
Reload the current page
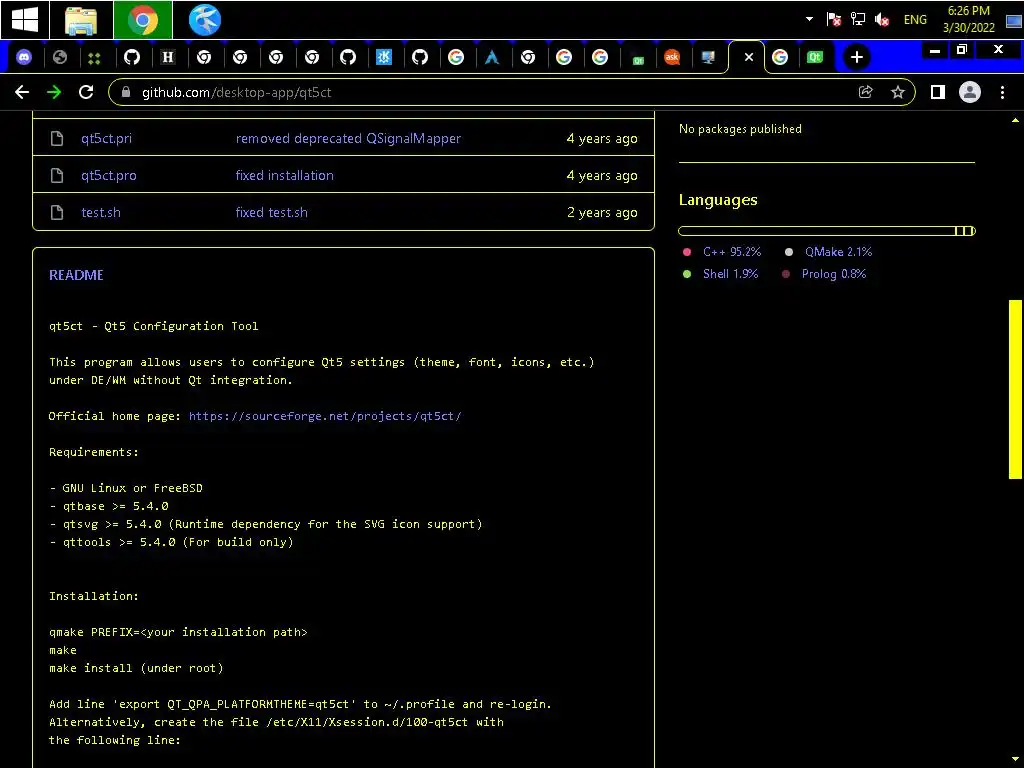(x=86, y=92)
